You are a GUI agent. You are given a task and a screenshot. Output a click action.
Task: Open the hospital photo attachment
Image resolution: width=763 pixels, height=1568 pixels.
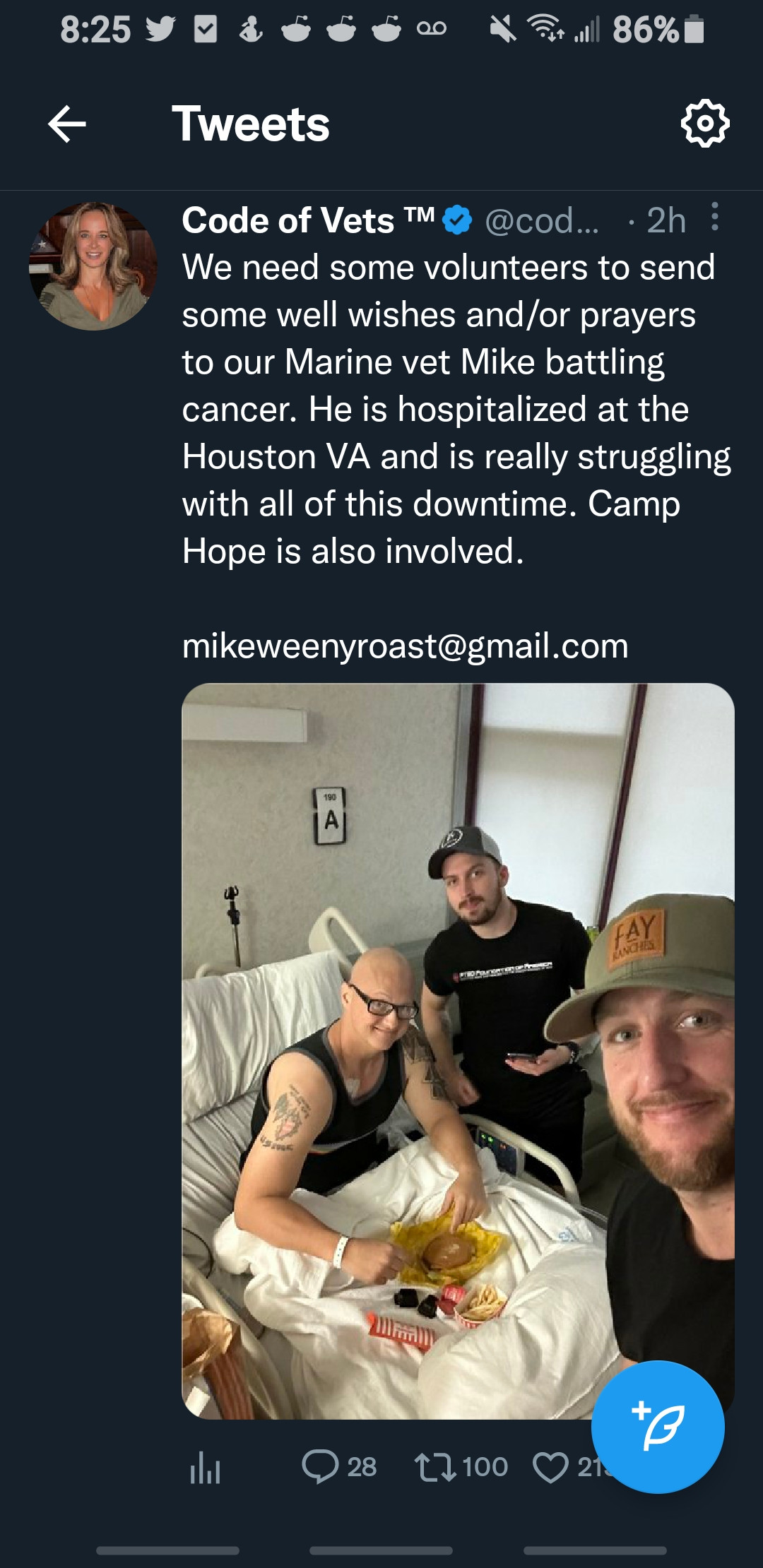(x=458, y=1051)
